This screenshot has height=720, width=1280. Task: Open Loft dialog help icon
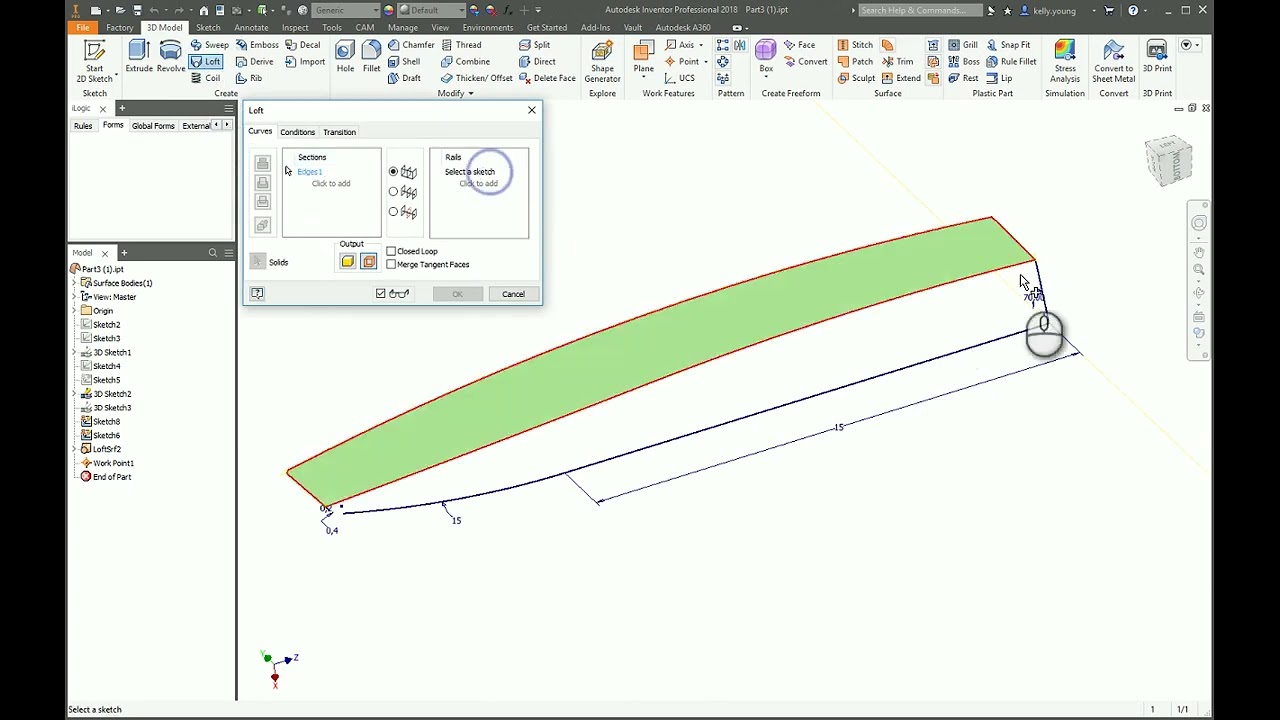click(257, 293)
